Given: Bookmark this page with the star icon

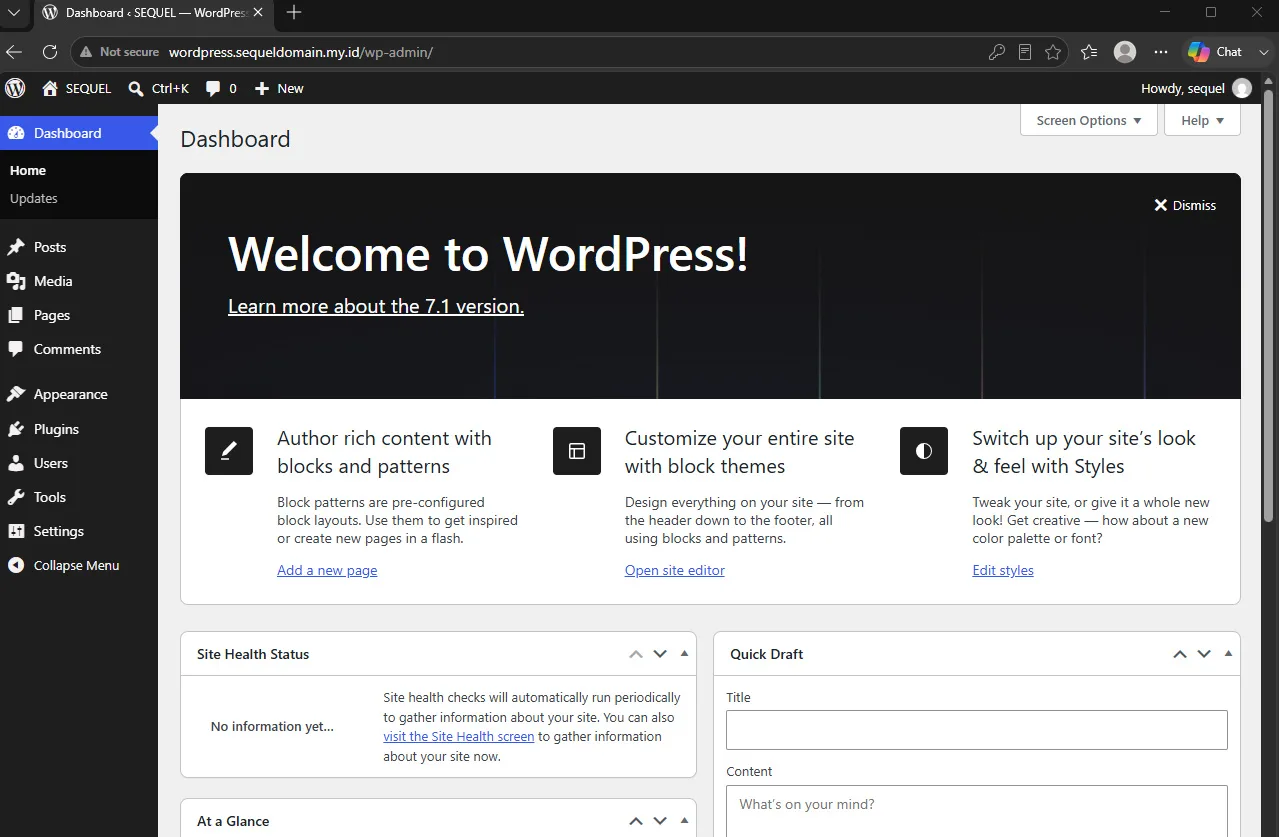Looking at the screenshot, I should point(1053,52).
